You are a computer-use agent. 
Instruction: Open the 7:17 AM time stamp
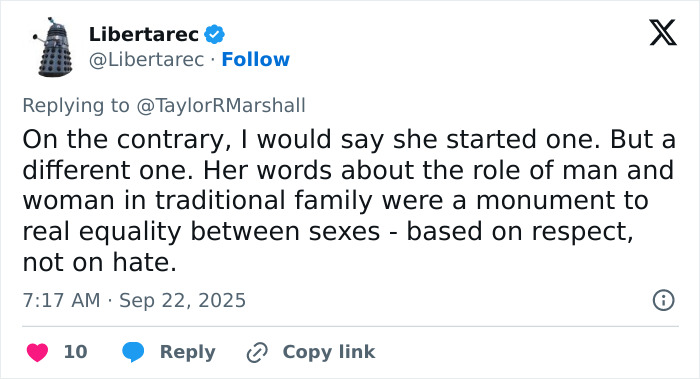(x=62, y=300)
